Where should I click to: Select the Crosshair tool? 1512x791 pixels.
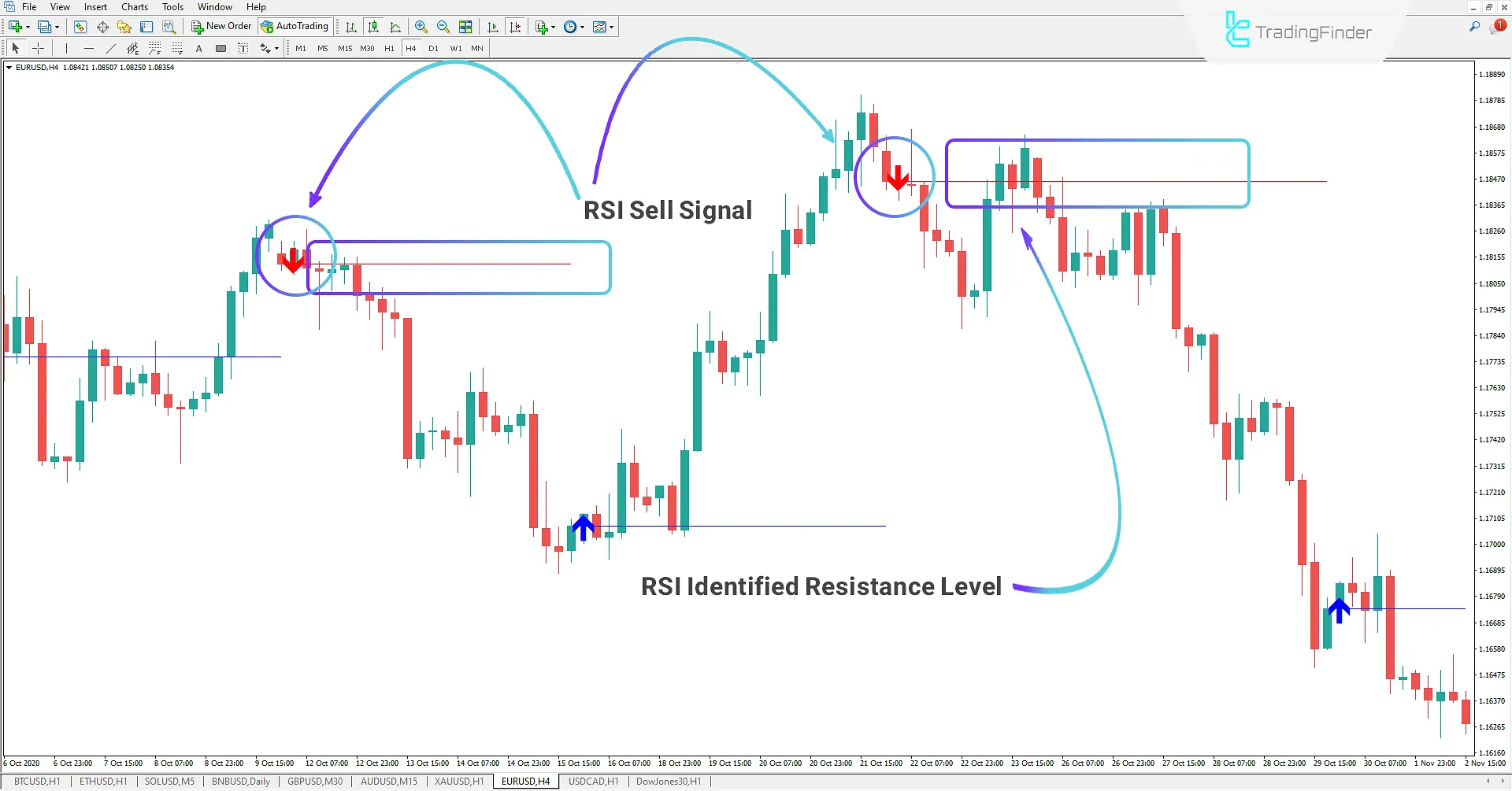pyautogui.click(x=38, y=48)
